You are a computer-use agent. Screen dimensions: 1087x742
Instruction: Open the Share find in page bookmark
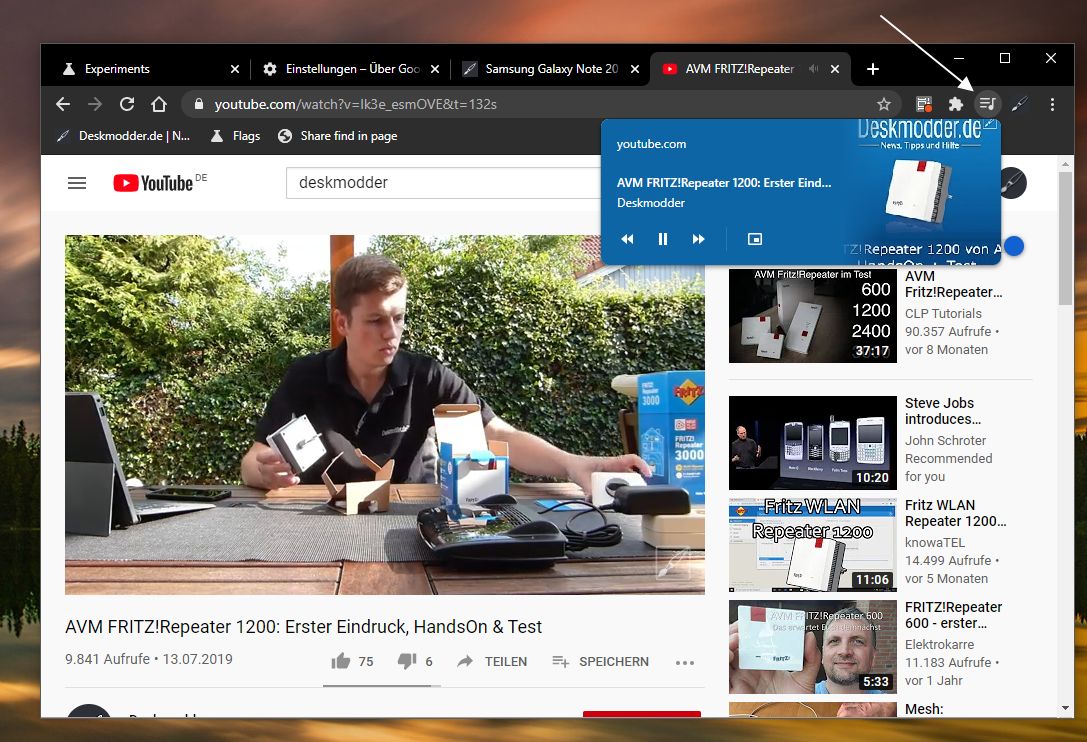[338, 136]
